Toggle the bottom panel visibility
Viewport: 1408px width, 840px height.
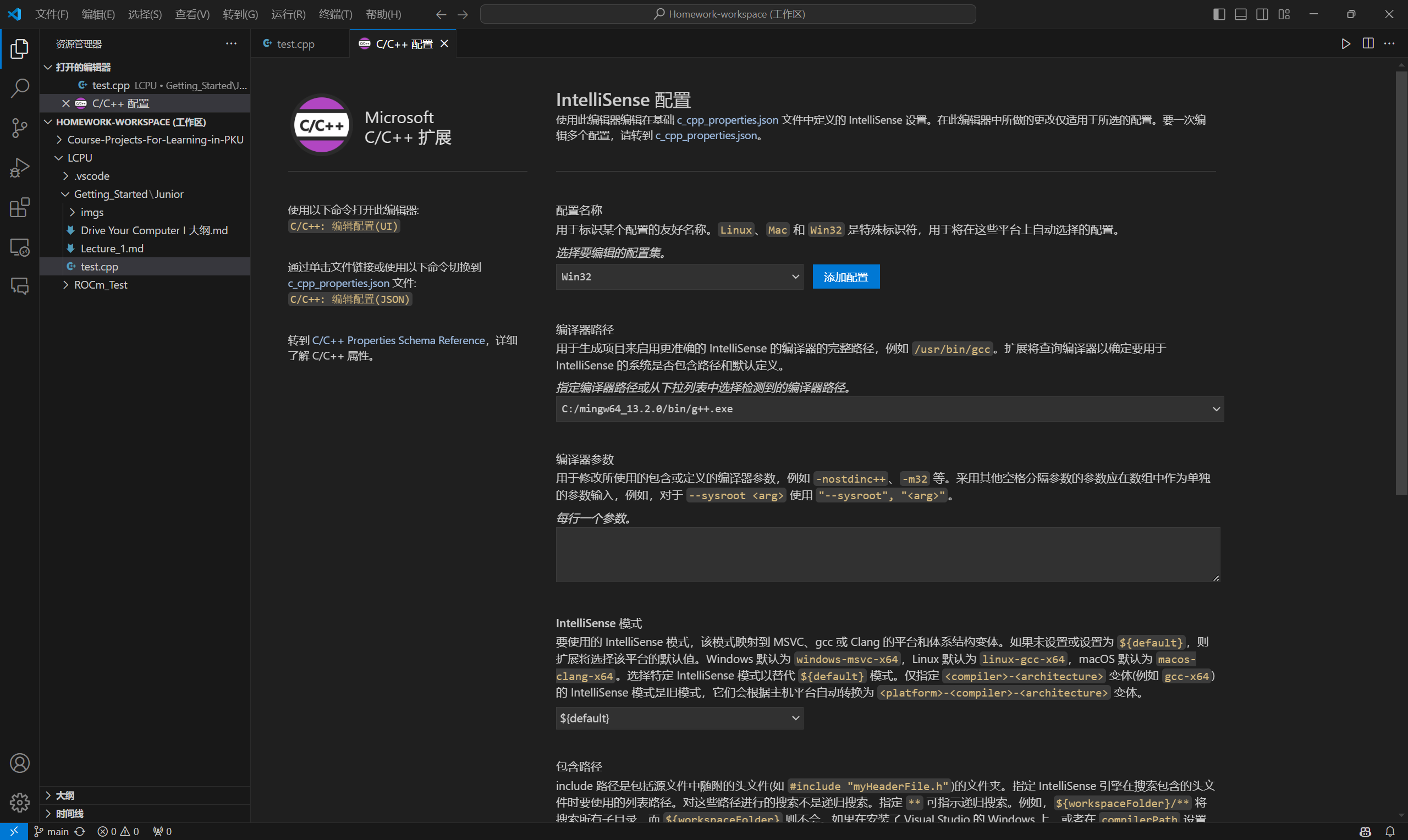point(1240,14)
